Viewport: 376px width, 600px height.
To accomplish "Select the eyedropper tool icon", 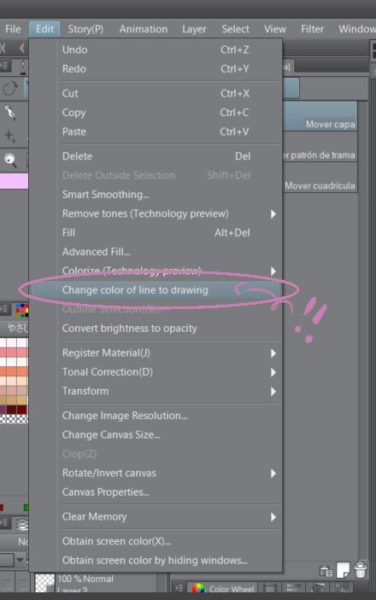I will point(10,112).
